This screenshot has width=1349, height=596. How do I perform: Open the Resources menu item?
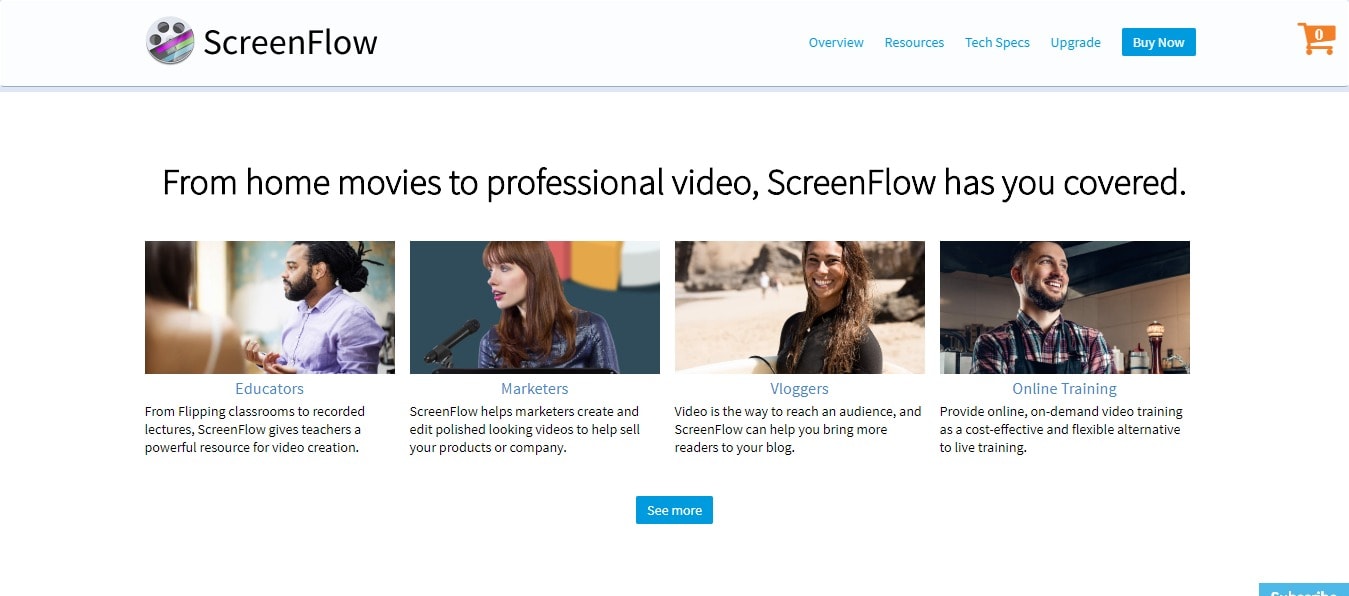pos(914,42)
